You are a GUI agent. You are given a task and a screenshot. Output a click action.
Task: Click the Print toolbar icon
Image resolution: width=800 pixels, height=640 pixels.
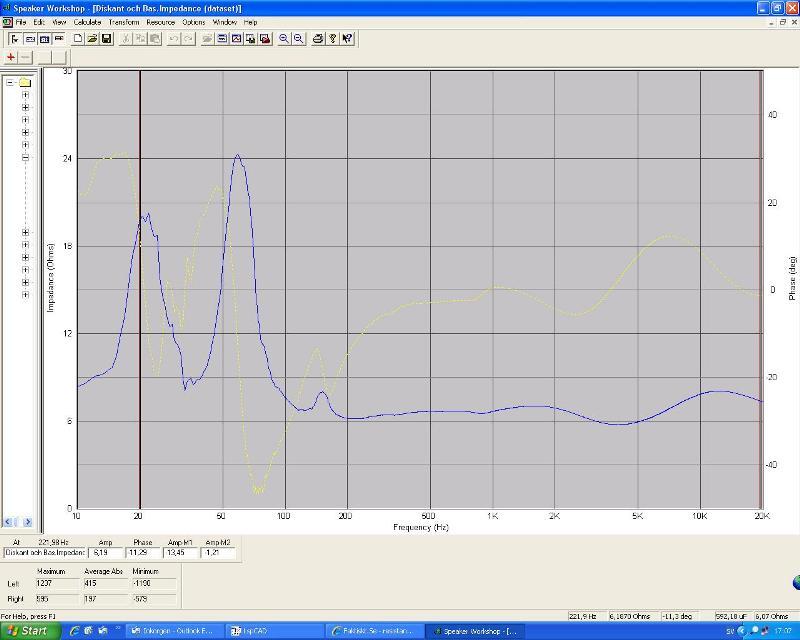(318, 39)
